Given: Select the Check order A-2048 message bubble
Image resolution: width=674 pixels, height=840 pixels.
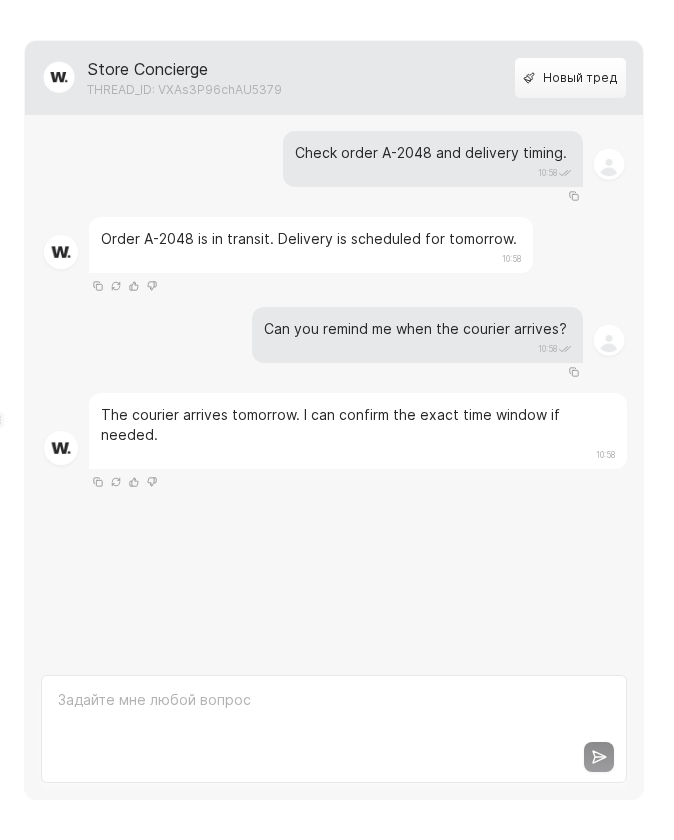Looking at the screenshot, I should [x=431, y=153].
